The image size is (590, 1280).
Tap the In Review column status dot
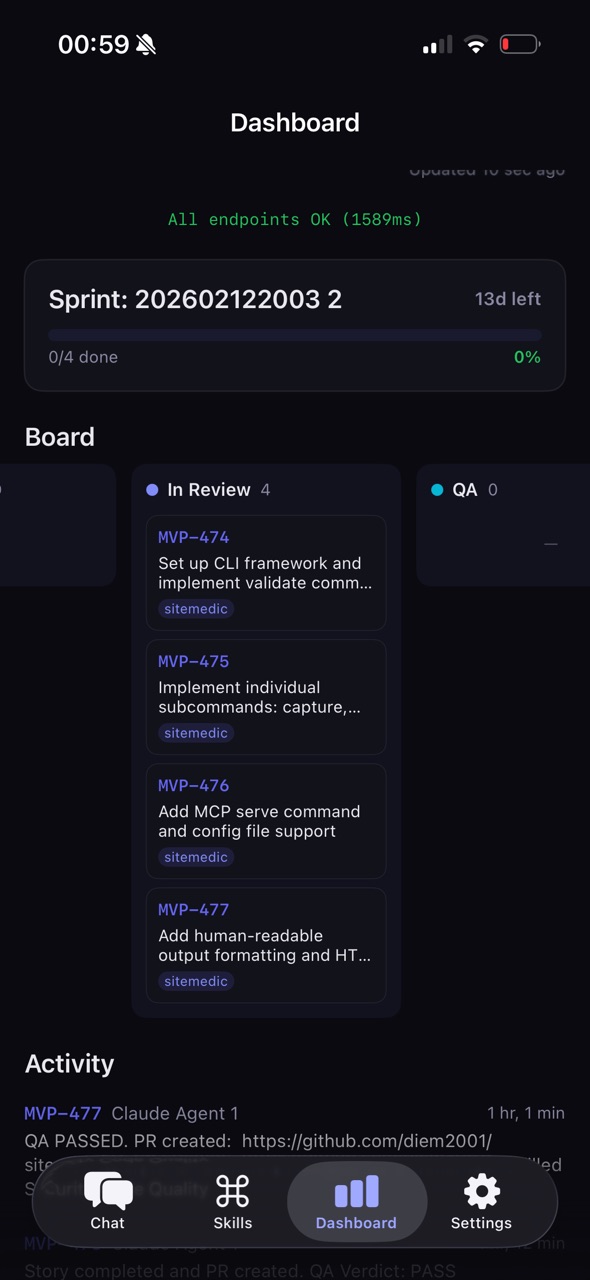point(152,489)
